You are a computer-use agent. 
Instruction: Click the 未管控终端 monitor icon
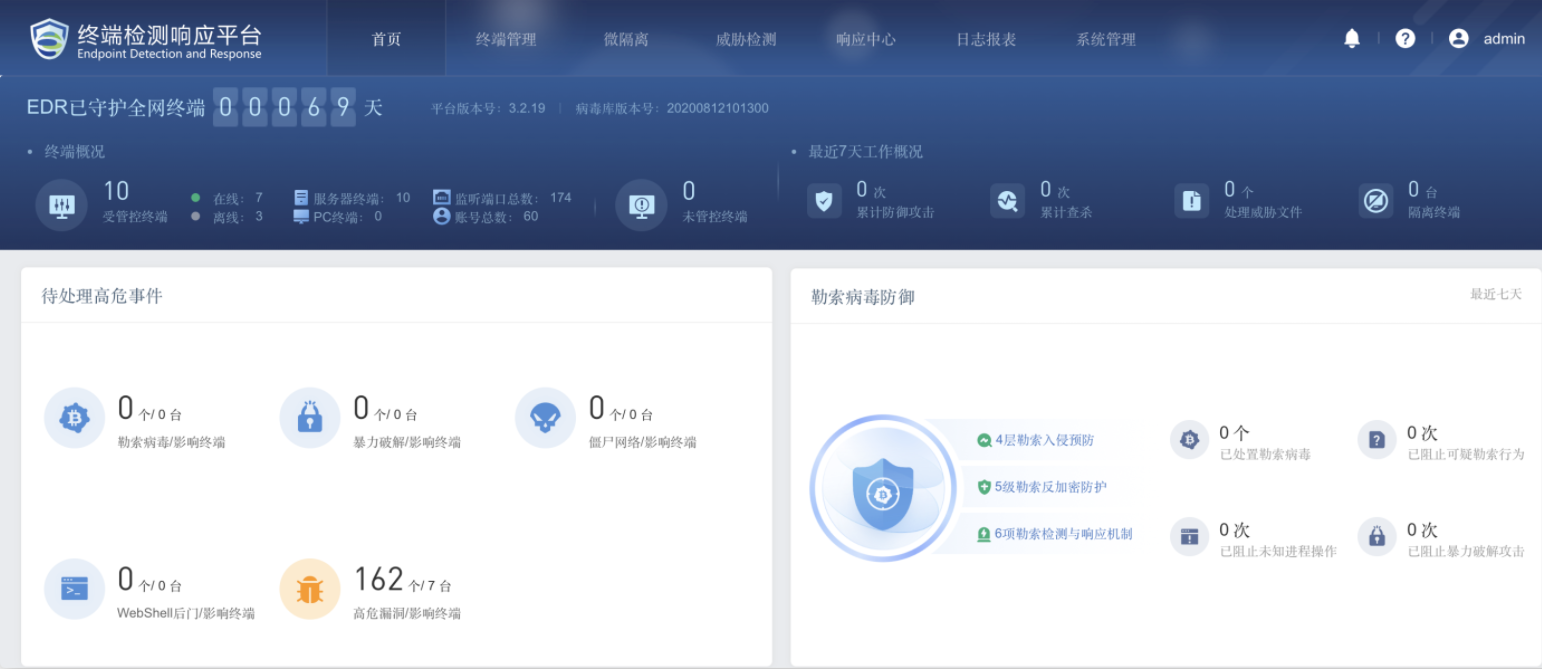(x=641, y=204)
